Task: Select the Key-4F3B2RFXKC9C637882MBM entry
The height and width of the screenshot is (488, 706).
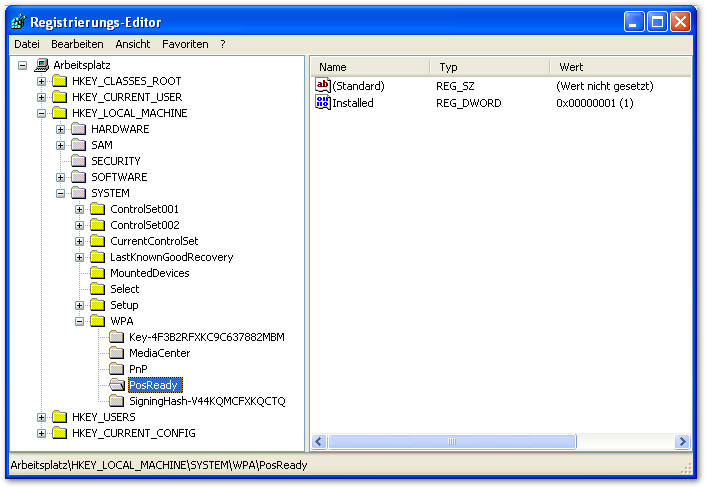Action: [x=207, y=337]
